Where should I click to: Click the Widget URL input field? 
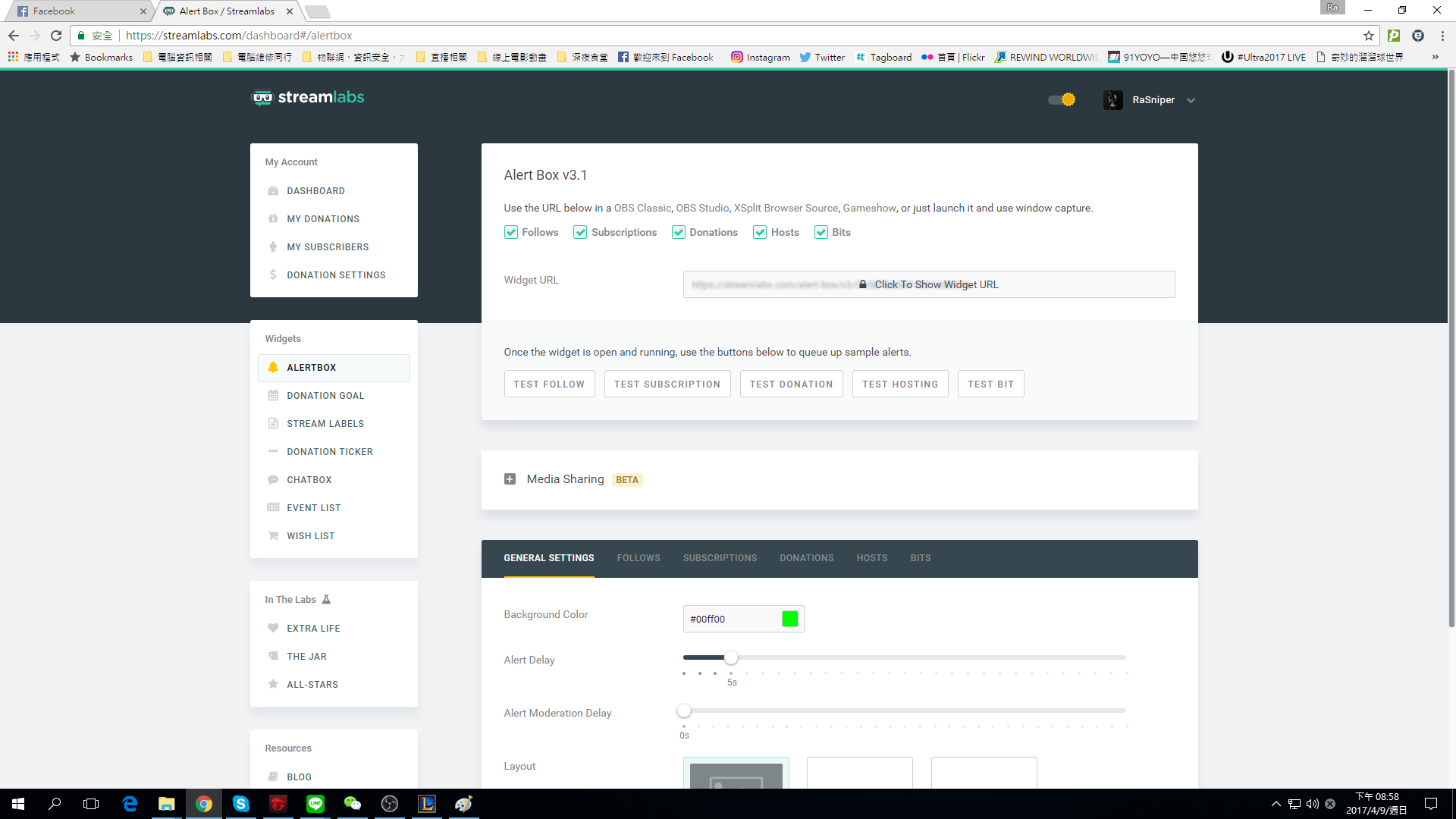[928, 284]
